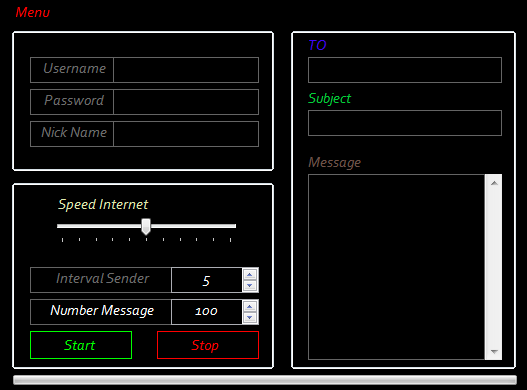Click inside the Message text area
527x390 pixels.
pyautogui.click(x=396, y=267)
